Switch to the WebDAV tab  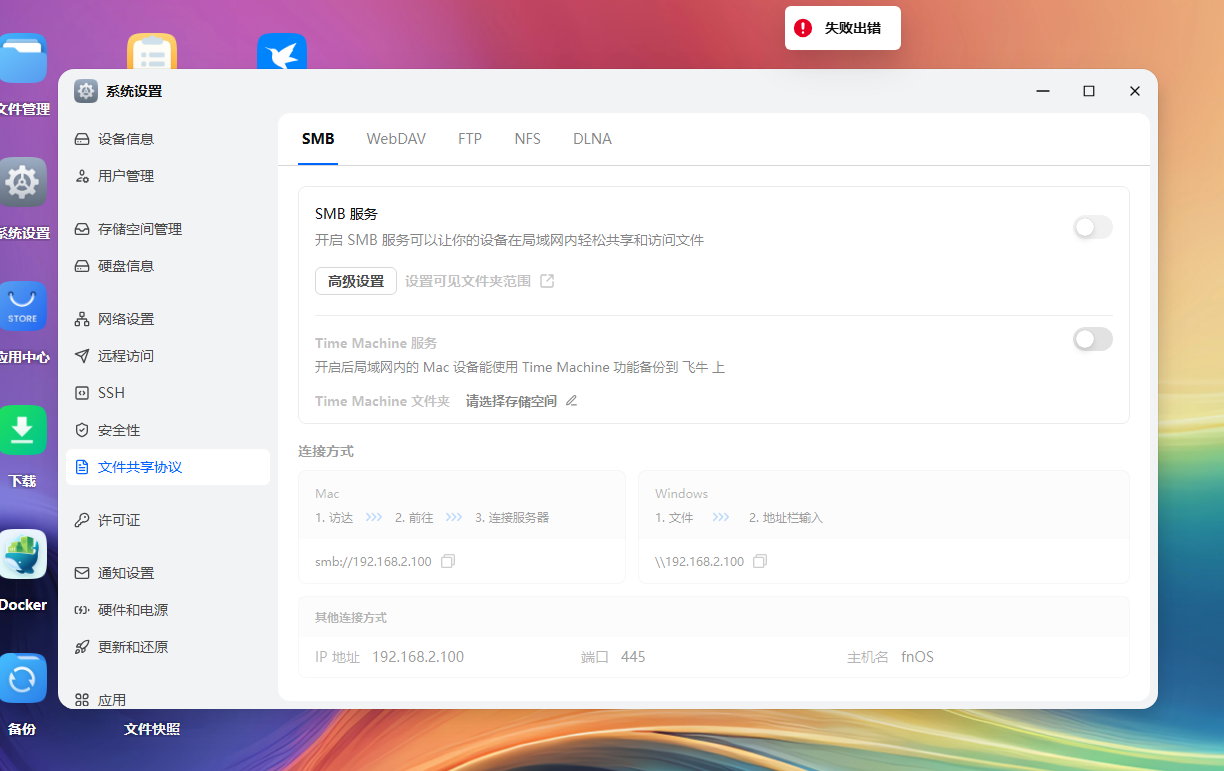click(396, 139)
